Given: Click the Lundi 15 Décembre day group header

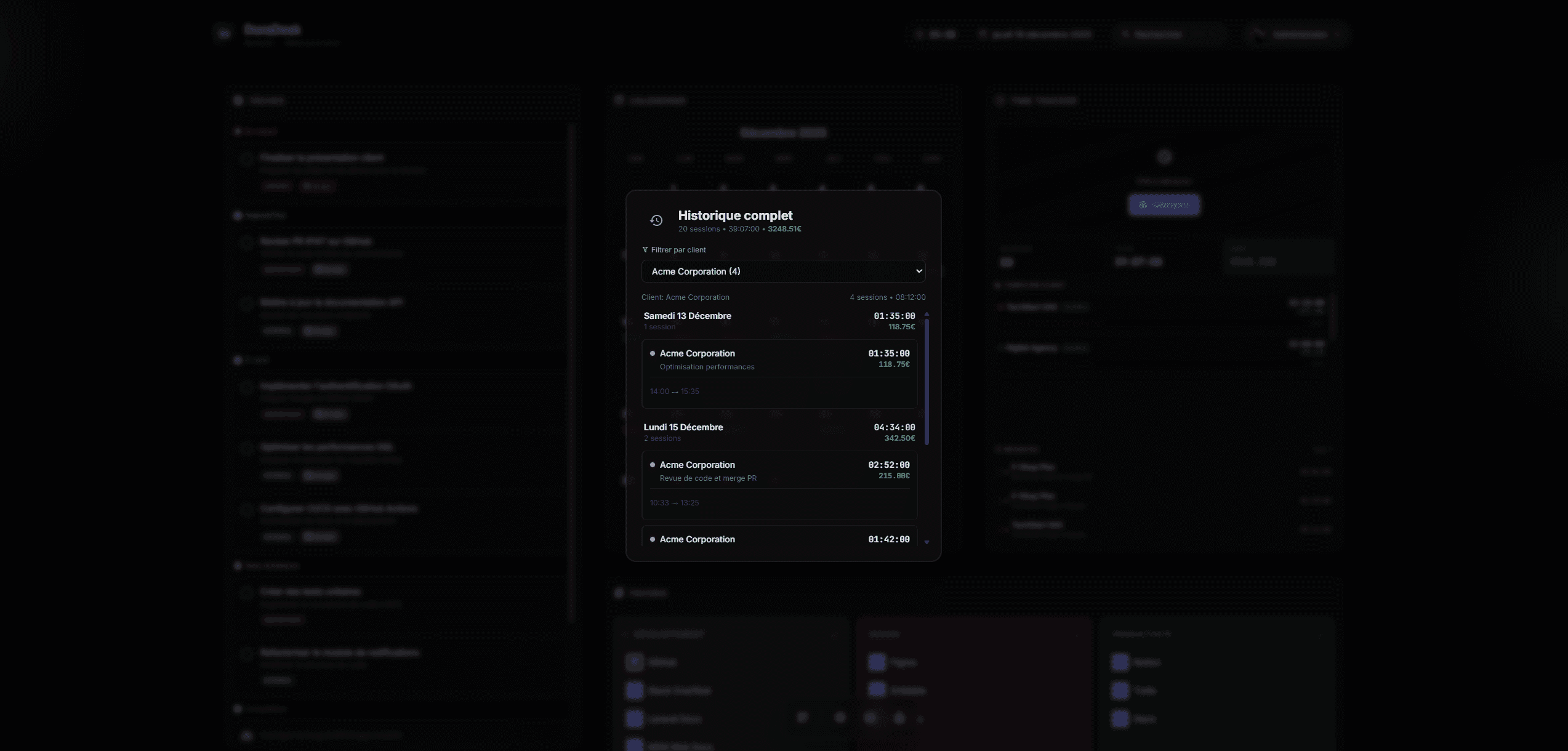Looking at the screenshot, I should click(683, 427).
